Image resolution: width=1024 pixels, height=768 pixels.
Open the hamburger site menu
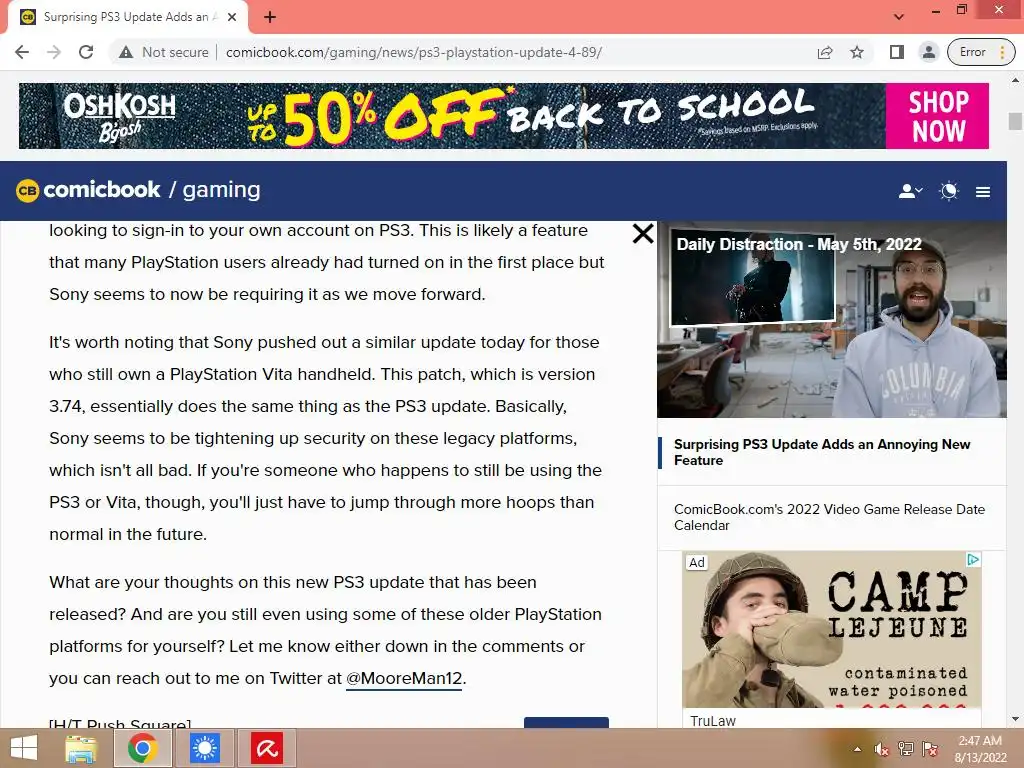pos(983,191)
